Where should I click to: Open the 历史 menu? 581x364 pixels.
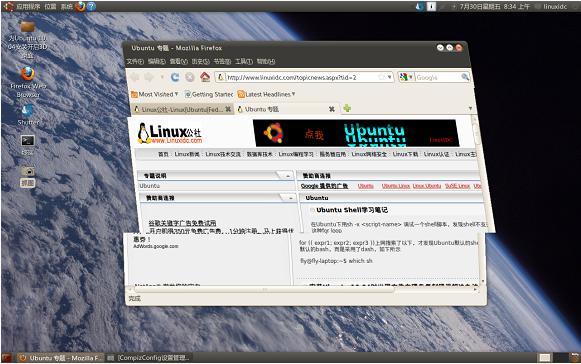[x=200, y=62]
